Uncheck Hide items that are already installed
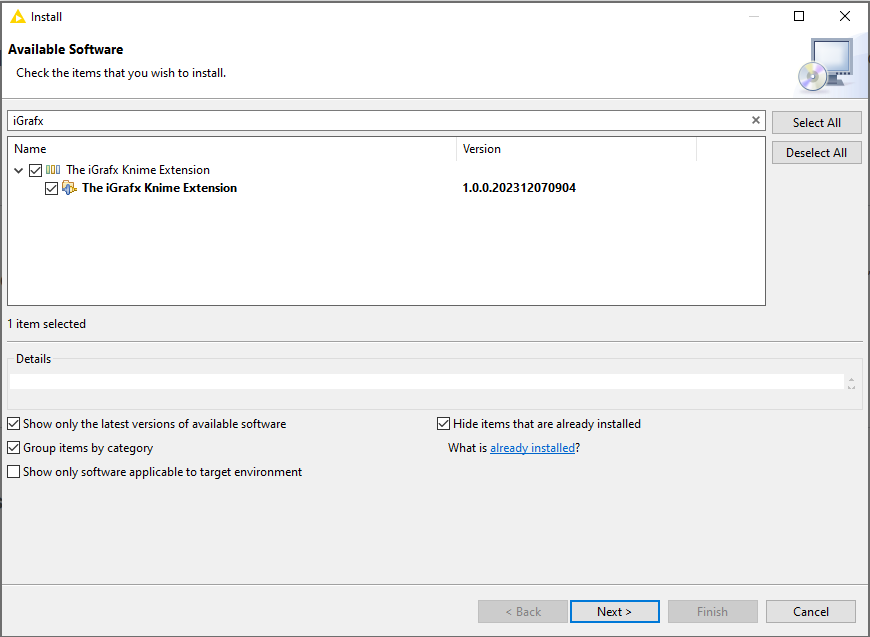The image size is (870, 637). point(443,423)
